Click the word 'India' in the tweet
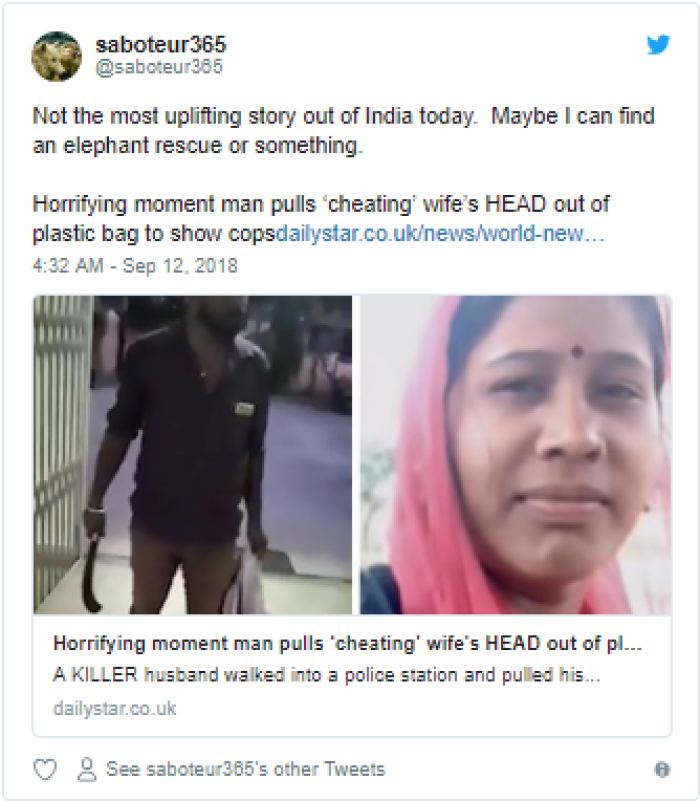The height and width of the screenshot is (801, 700). (x=388, y=116)
